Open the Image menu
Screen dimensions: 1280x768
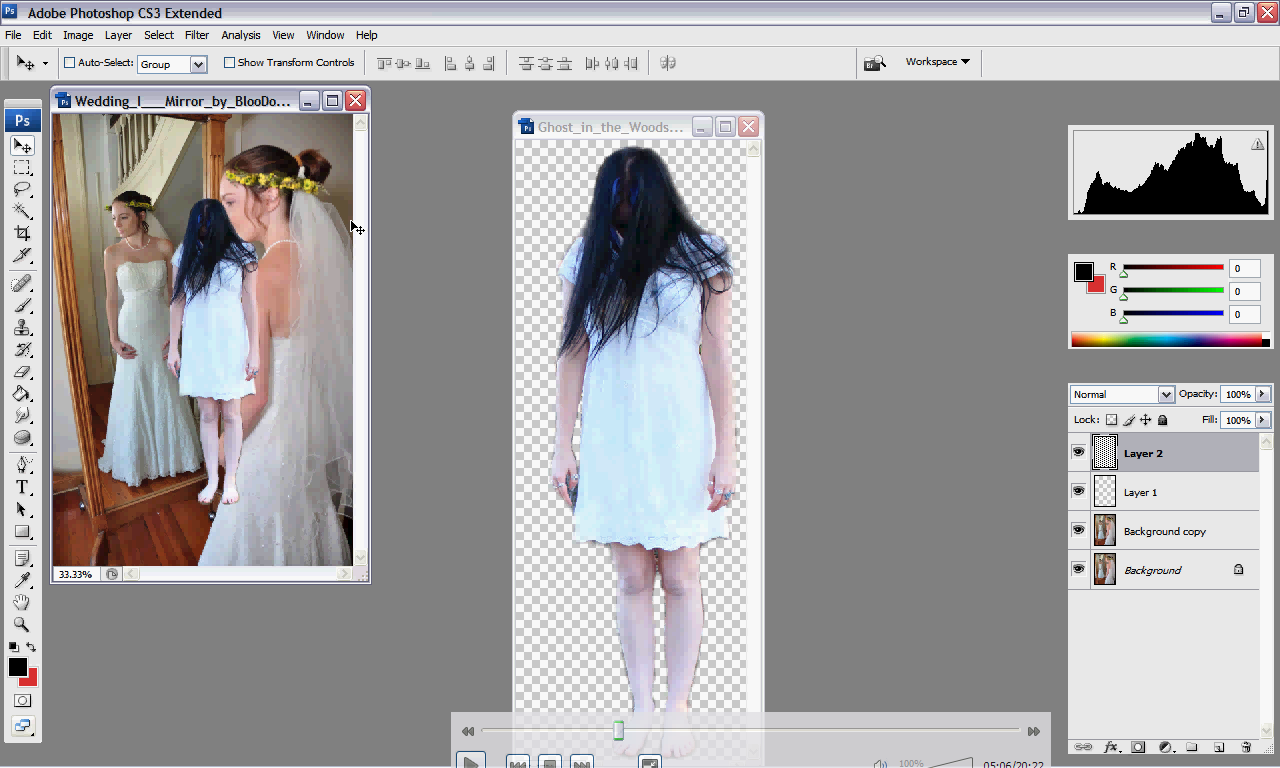pos(78,35)
